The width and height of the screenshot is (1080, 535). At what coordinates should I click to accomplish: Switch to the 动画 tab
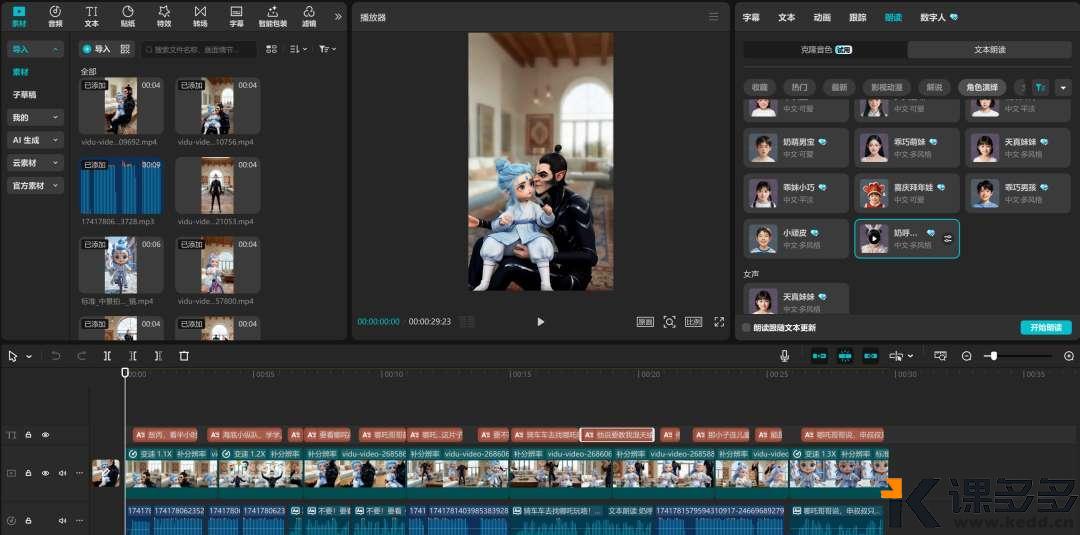[822, 17]
